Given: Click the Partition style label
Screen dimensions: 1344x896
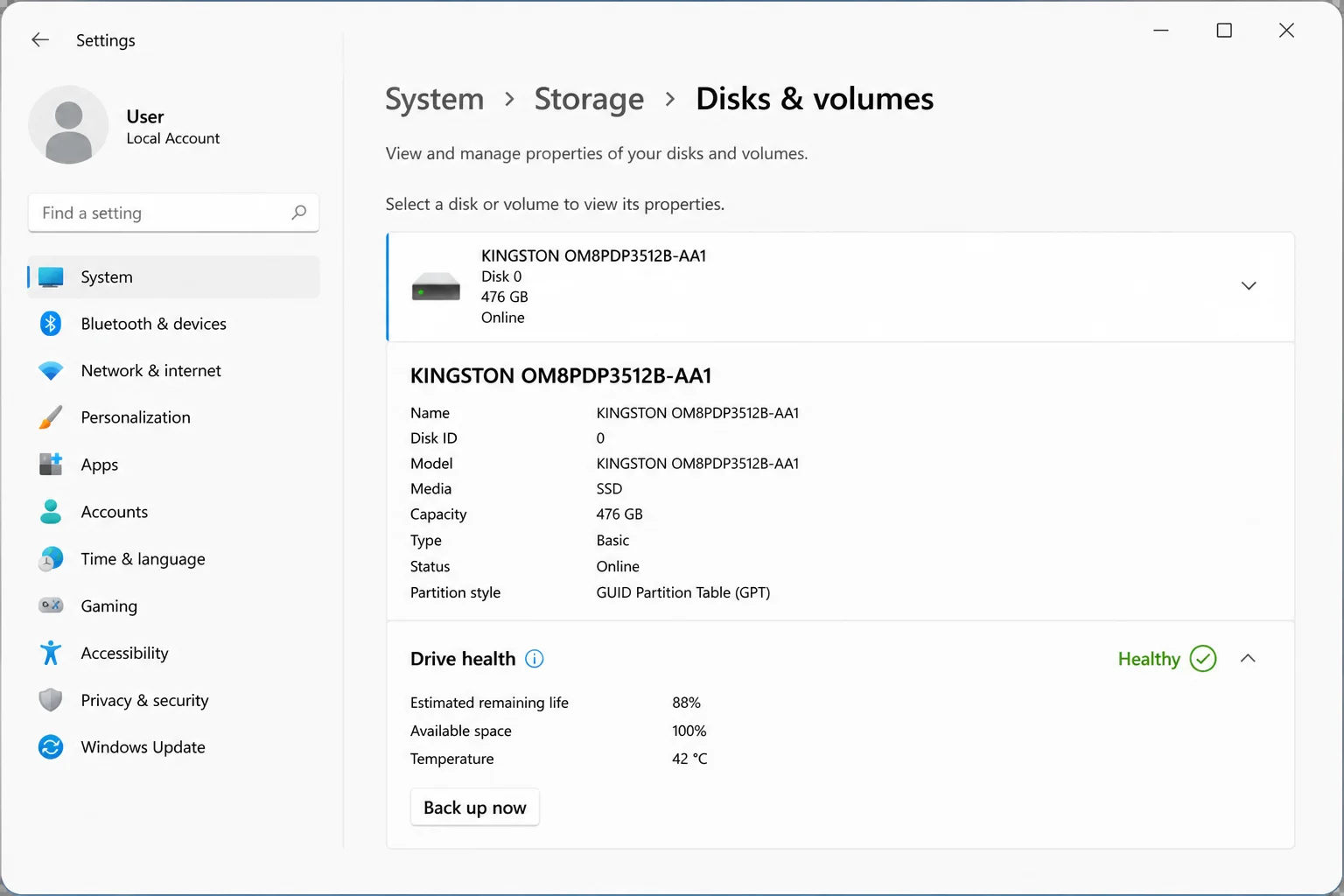Looking at the screenshot, I should click(455, 592).
